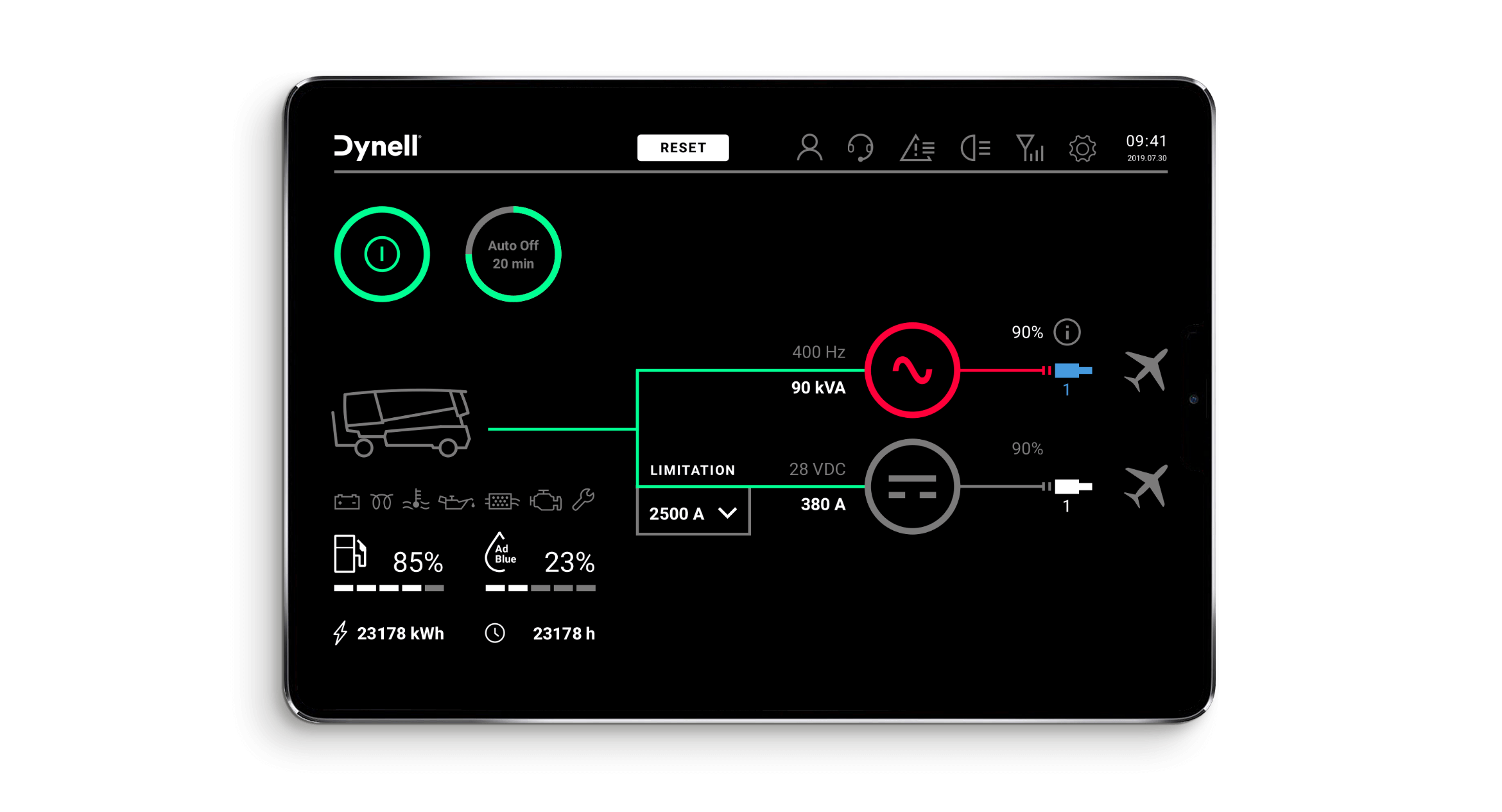
Task: Click the warning/alert triangle icon
Action: pyautogui.click(x=918, y=147)
